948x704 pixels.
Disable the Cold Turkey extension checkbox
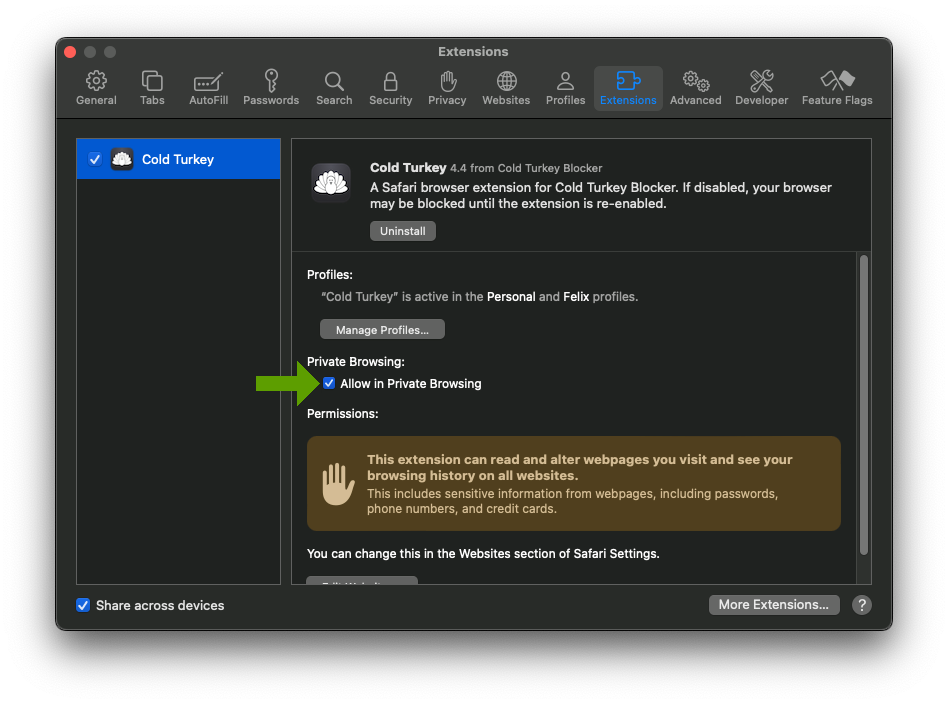(95, 159)
